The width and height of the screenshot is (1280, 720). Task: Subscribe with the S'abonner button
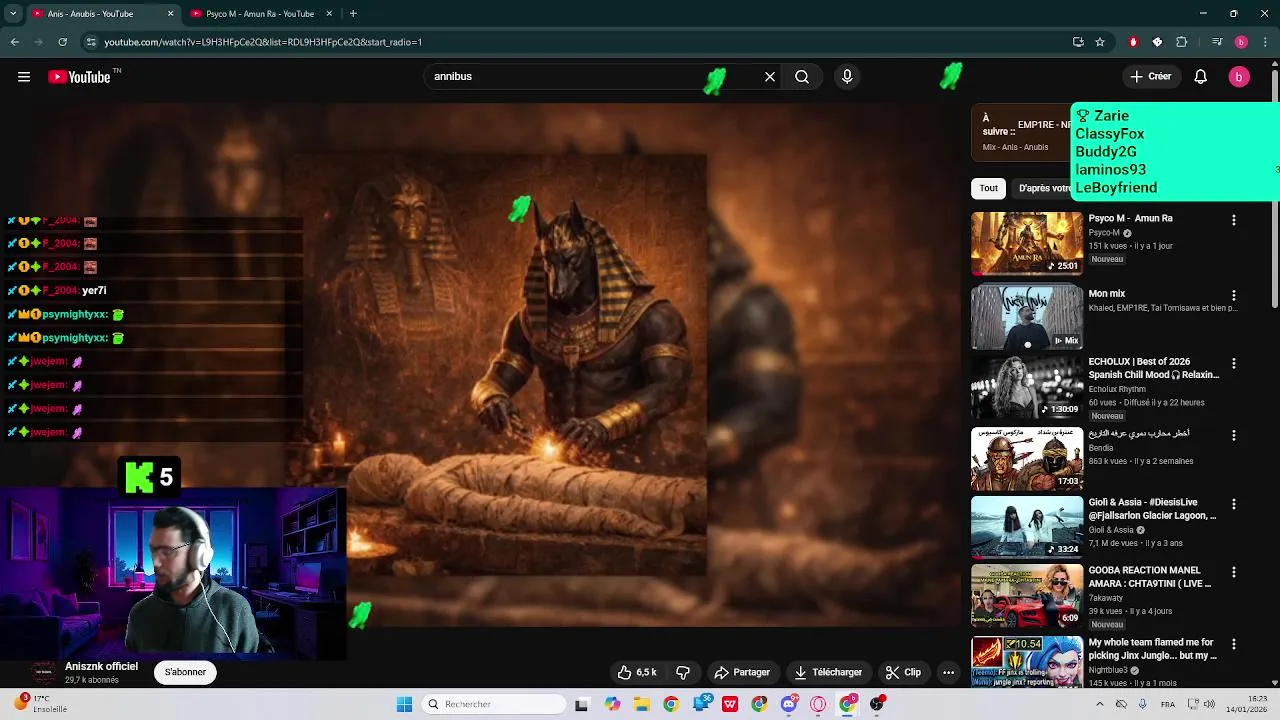[x=185, y=672]
